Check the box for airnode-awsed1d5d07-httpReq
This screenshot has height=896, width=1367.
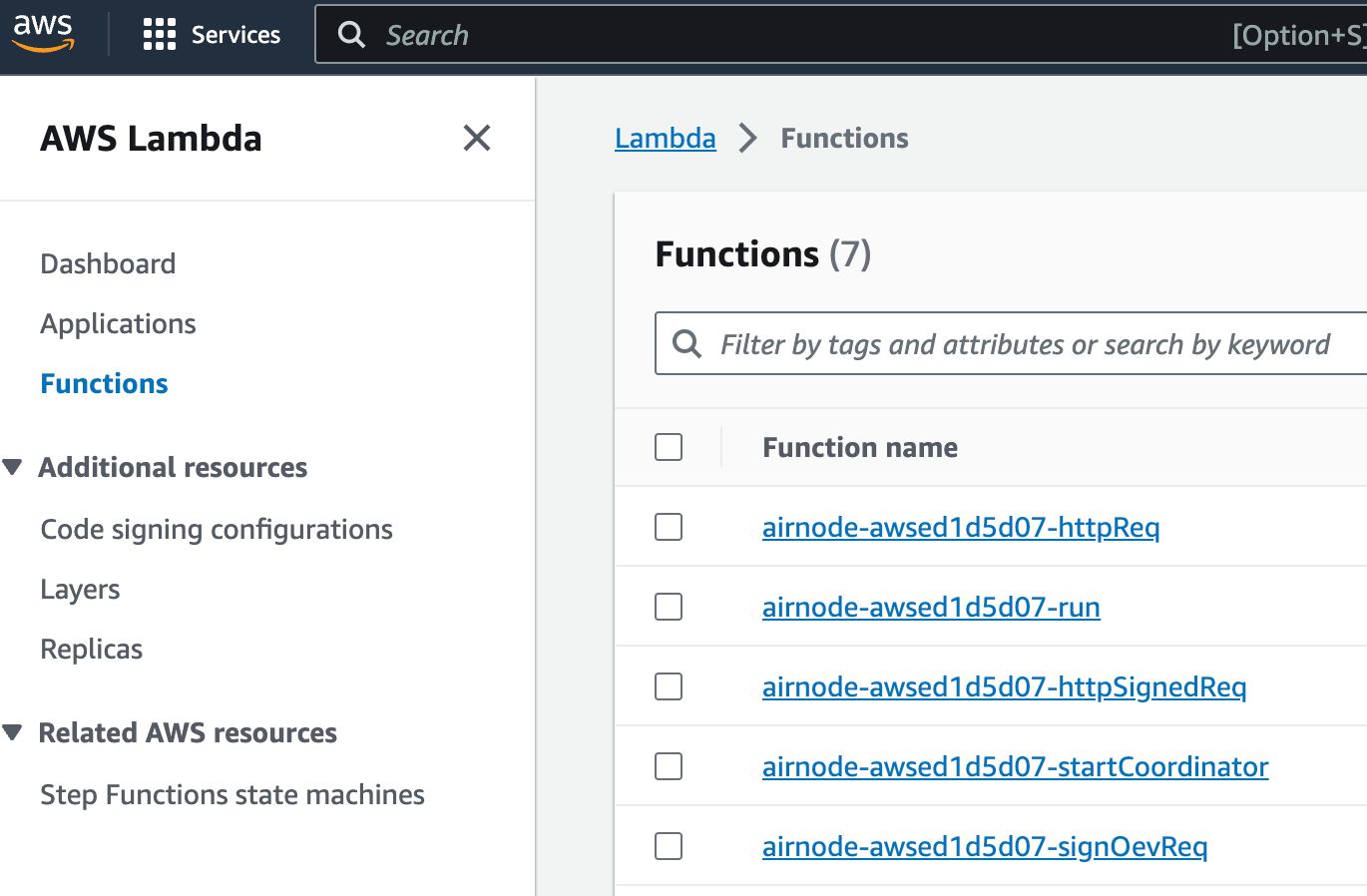click(669, 527)
